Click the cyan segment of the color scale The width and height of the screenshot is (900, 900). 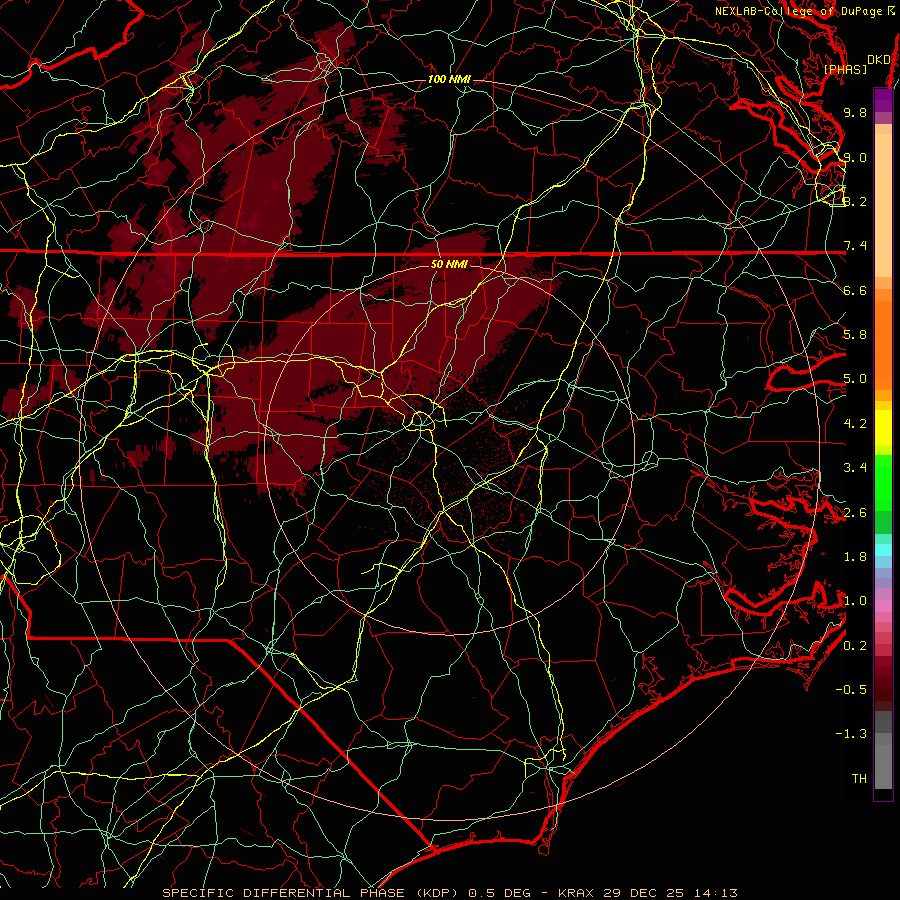tap(883, 549)
